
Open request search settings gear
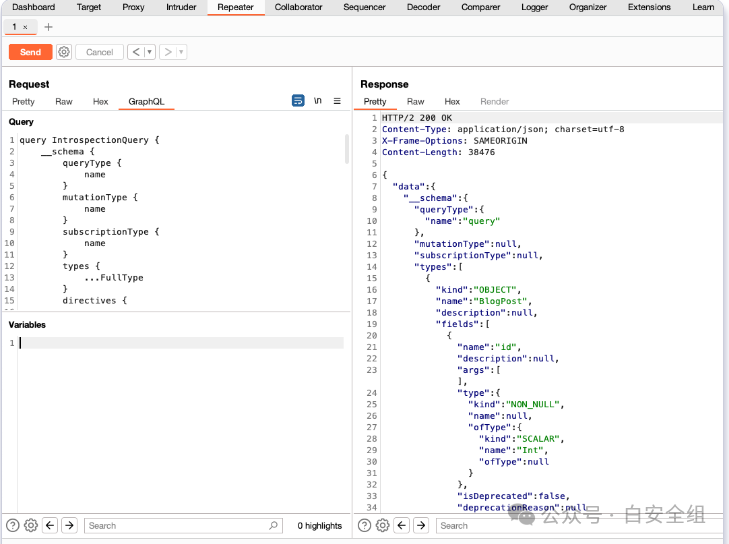[31, 525]
